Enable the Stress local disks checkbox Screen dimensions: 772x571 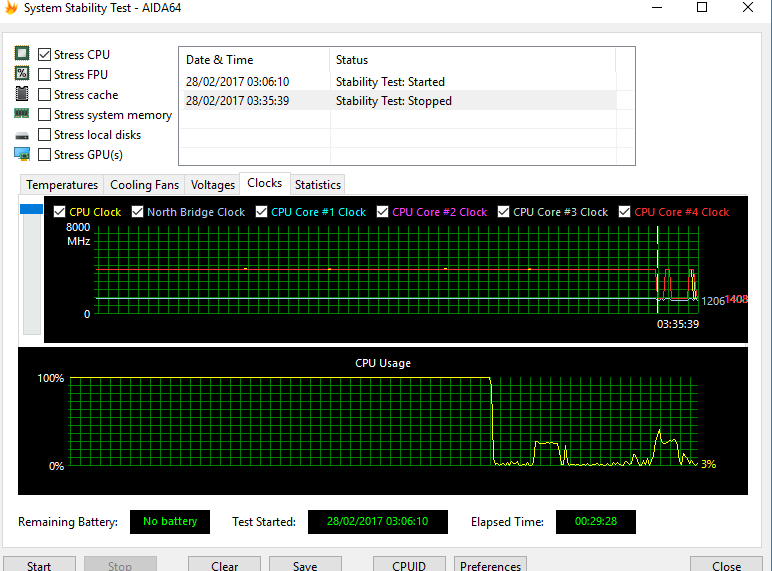click(x=44, y=134)
